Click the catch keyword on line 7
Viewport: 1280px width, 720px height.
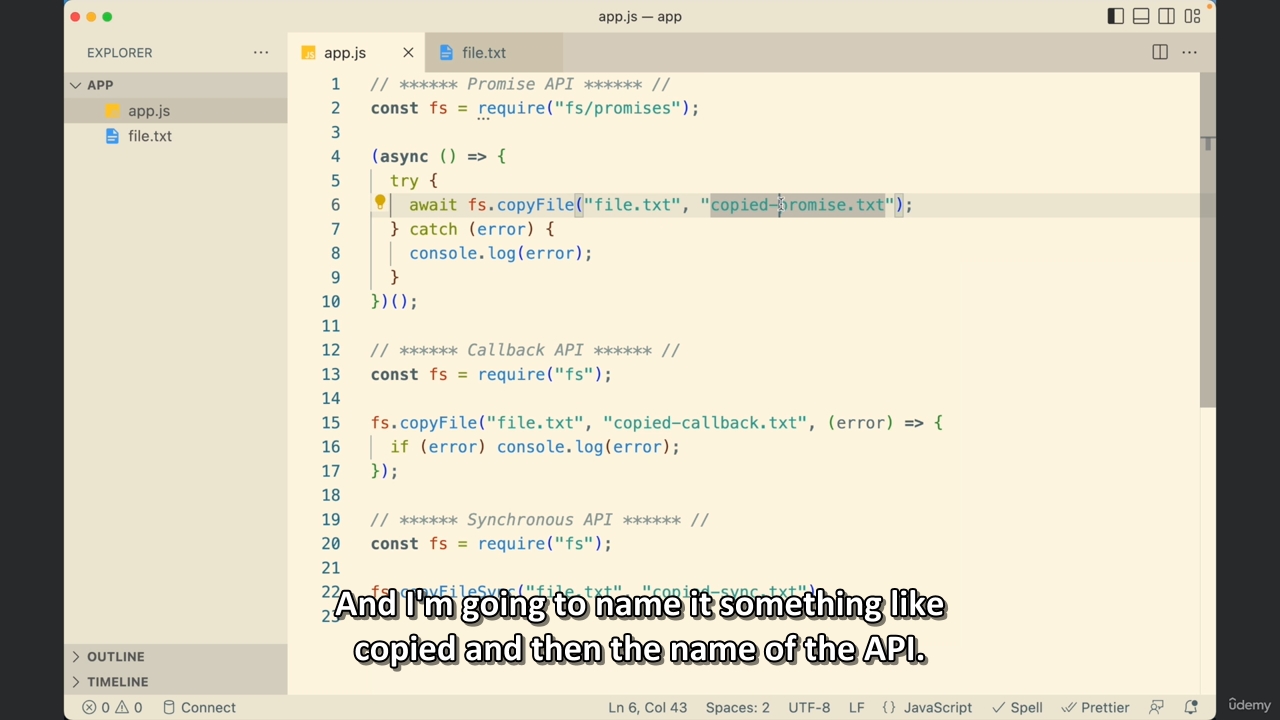433,229
